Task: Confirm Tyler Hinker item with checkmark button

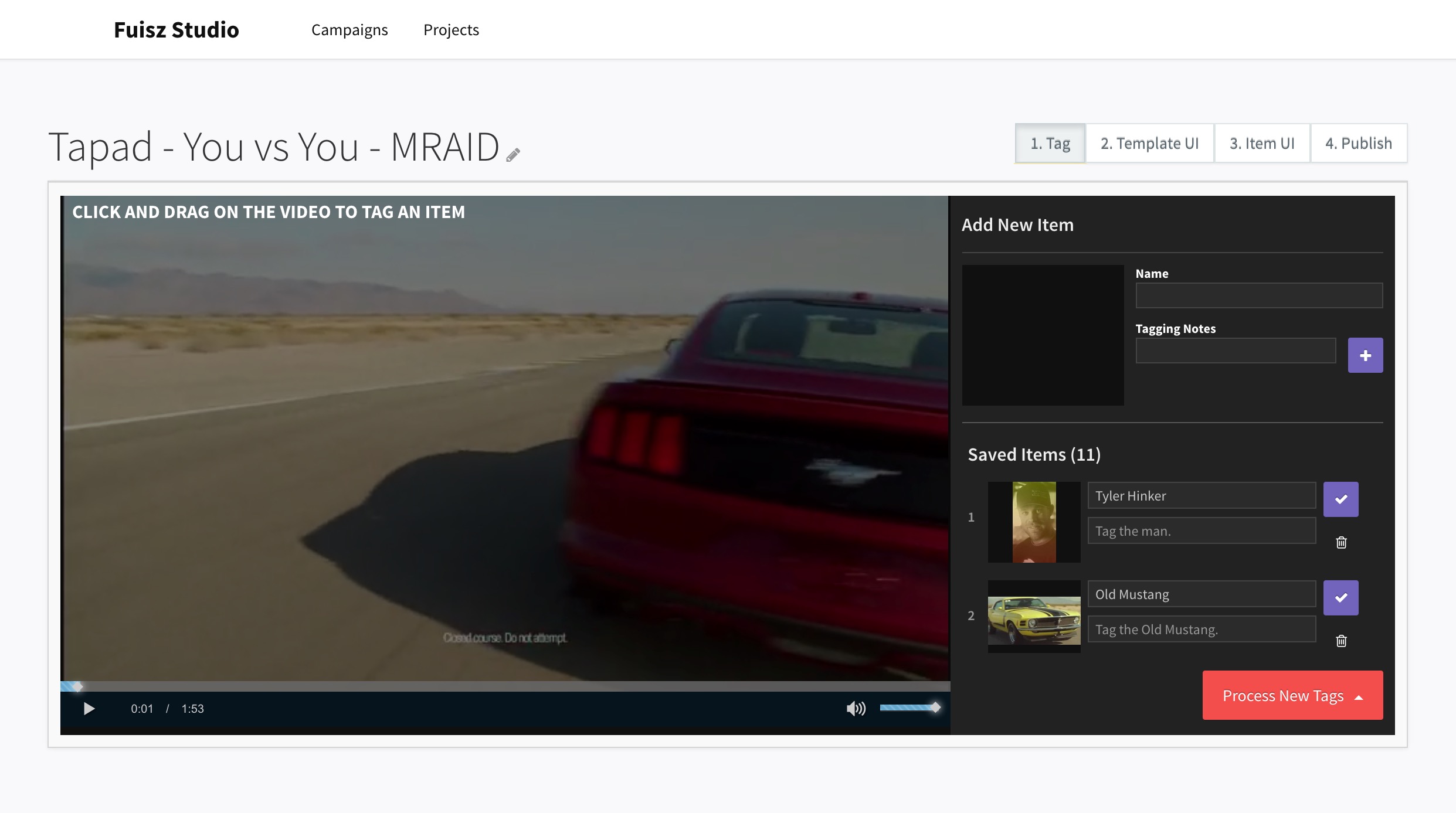Action: (x=1340, y=499)
